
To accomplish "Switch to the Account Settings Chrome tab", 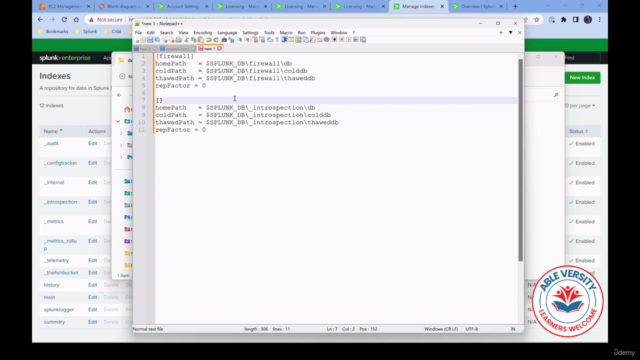I will coord(182,7).
